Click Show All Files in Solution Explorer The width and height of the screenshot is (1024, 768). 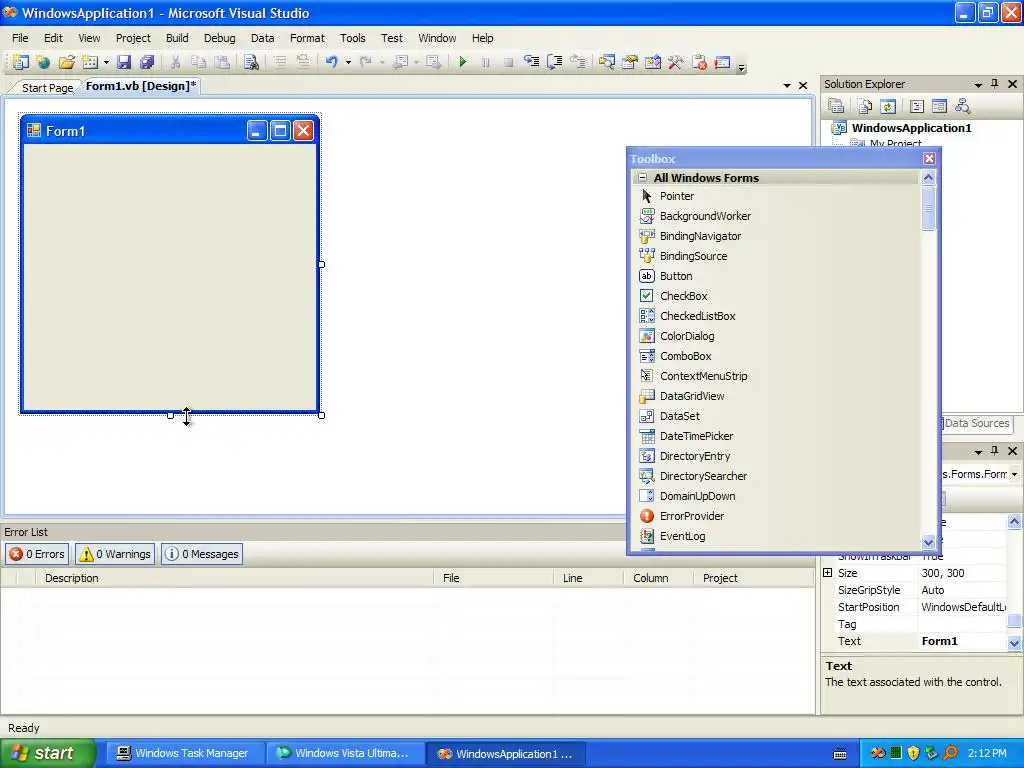865,106
